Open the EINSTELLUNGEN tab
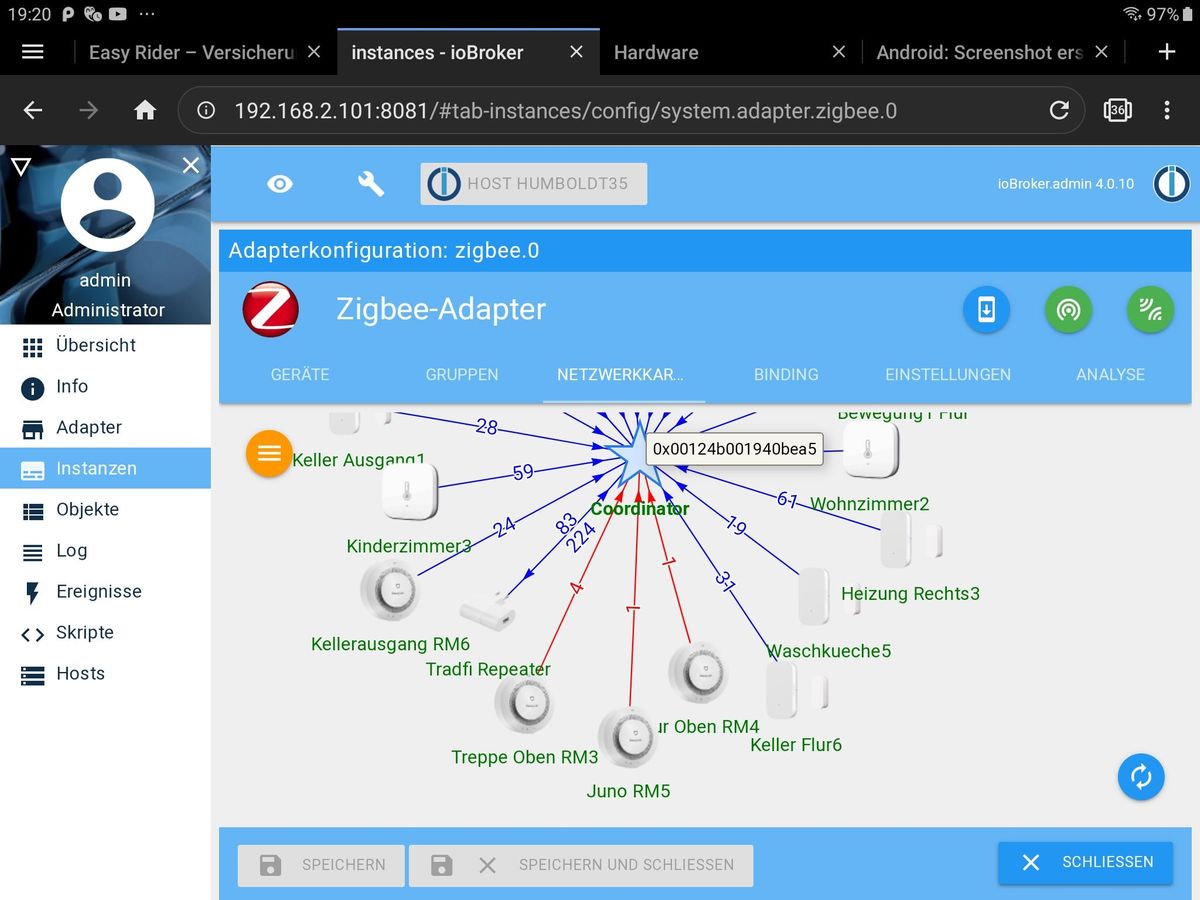This screenshot has width=1200, height=900. coord(948,375)
